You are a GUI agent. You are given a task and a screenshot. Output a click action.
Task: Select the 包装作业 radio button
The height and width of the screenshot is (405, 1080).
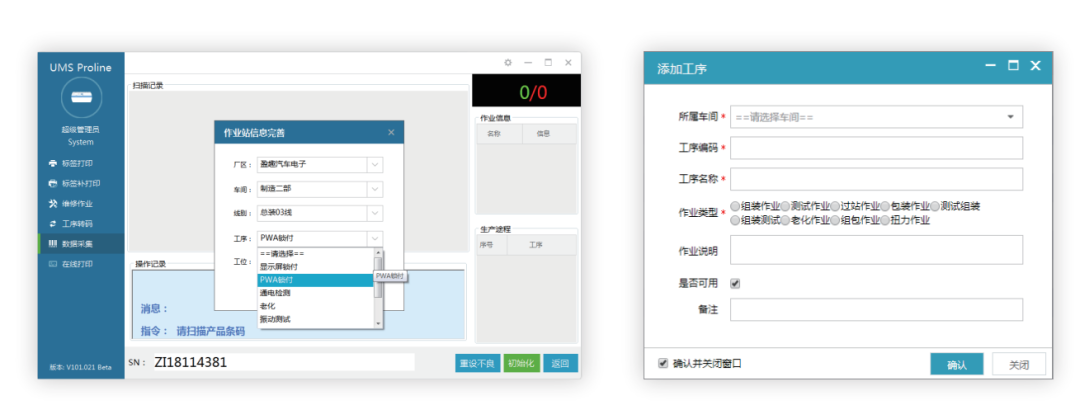pyautogui.click(x=885, y=206)
